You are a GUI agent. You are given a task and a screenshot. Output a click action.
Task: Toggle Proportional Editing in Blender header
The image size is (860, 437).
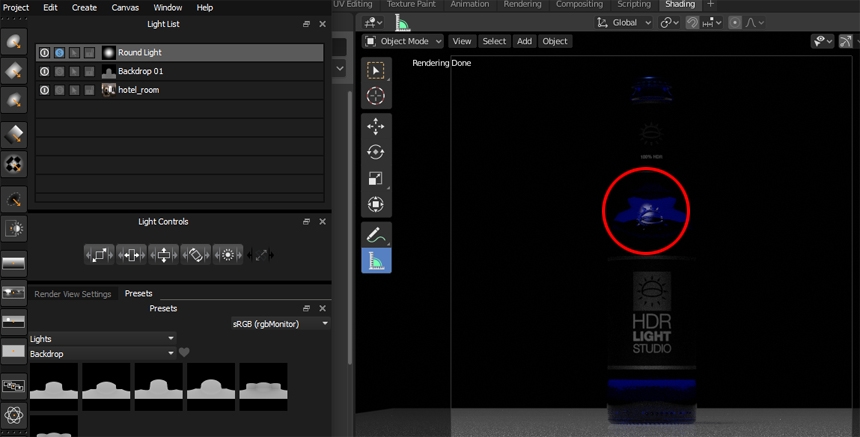click(x=735, y=22)
